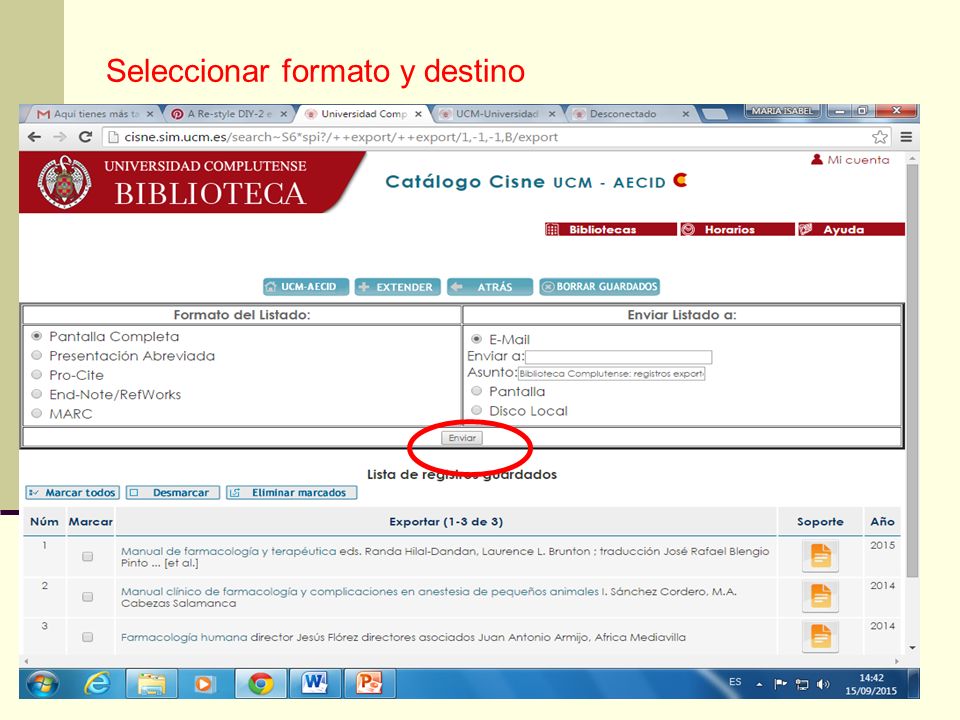Click the Enviar a email field
The height and width of the screenshot is (720, 960).
618,357
